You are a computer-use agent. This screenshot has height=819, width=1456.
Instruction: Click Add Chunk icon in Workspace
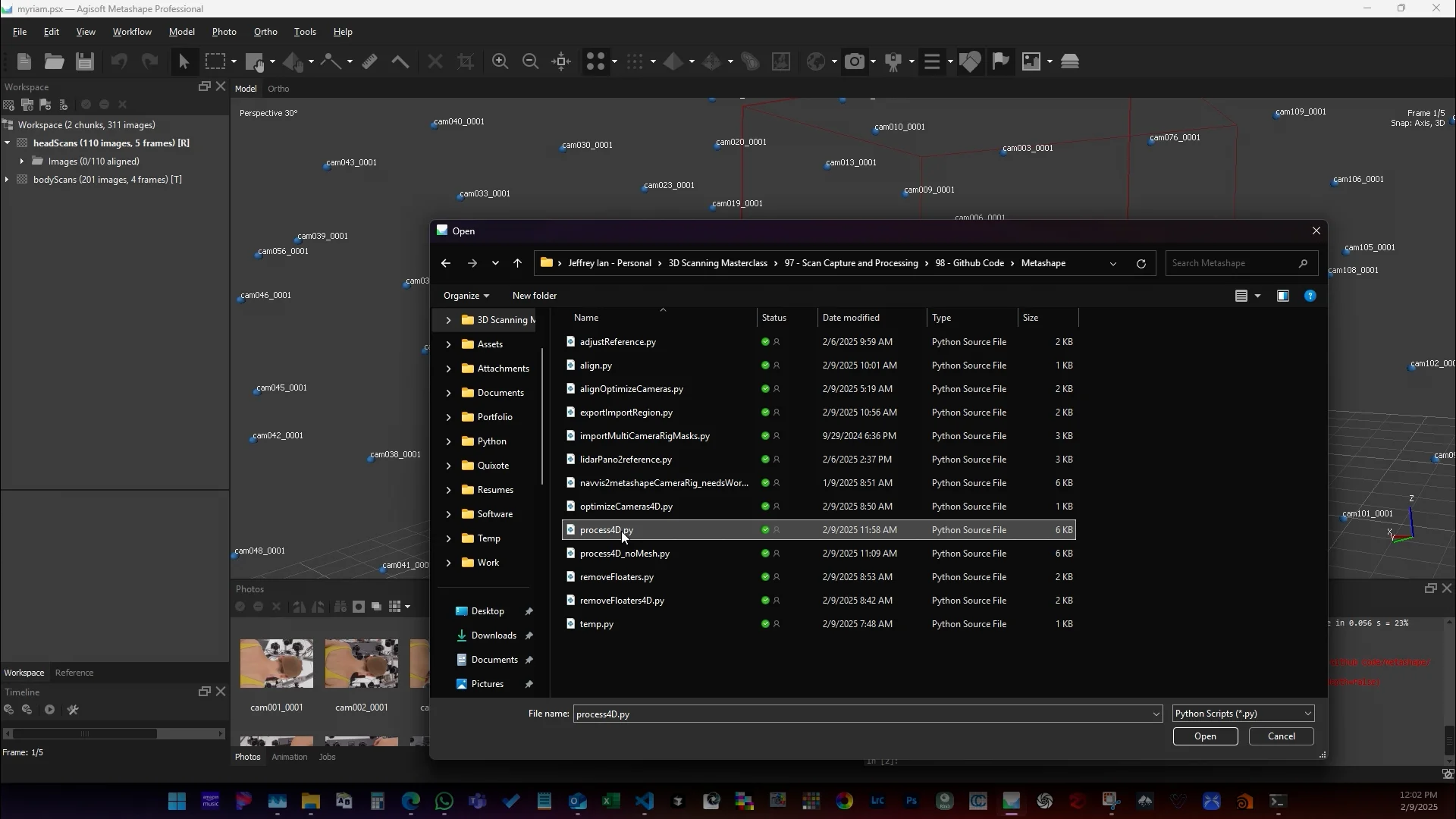pos(9,105)
